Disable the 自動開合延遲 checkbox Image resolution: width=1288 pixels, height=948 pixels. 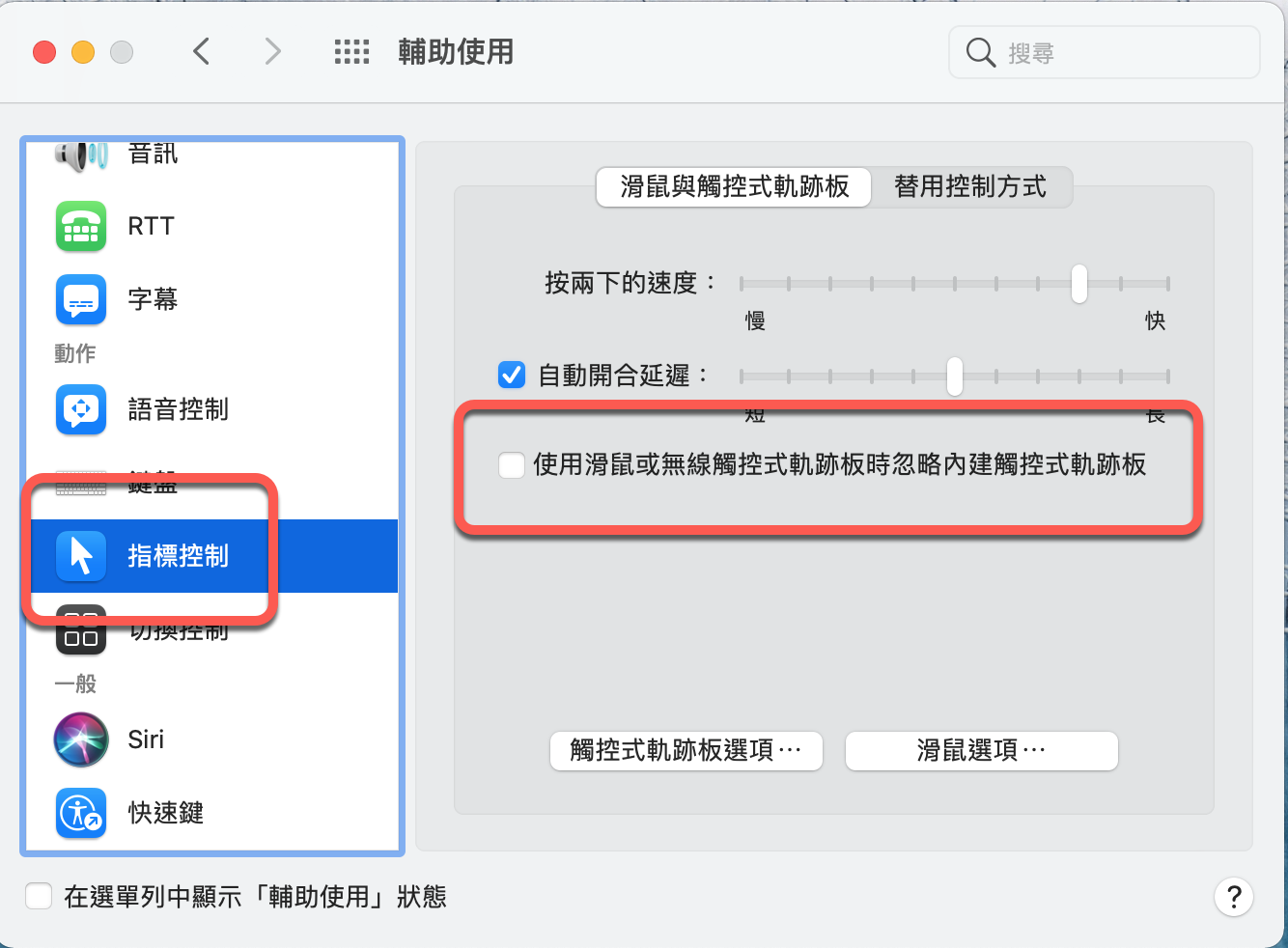click(x=512, y=375)
